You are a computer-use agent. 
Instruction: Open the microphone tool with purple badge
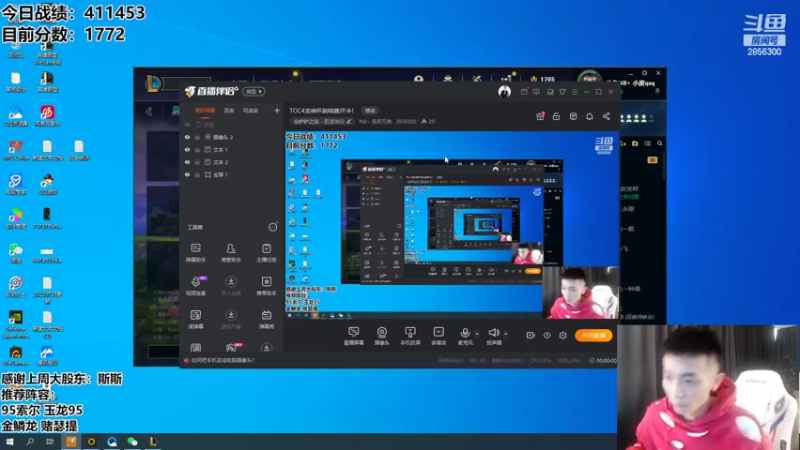point(196,286)
